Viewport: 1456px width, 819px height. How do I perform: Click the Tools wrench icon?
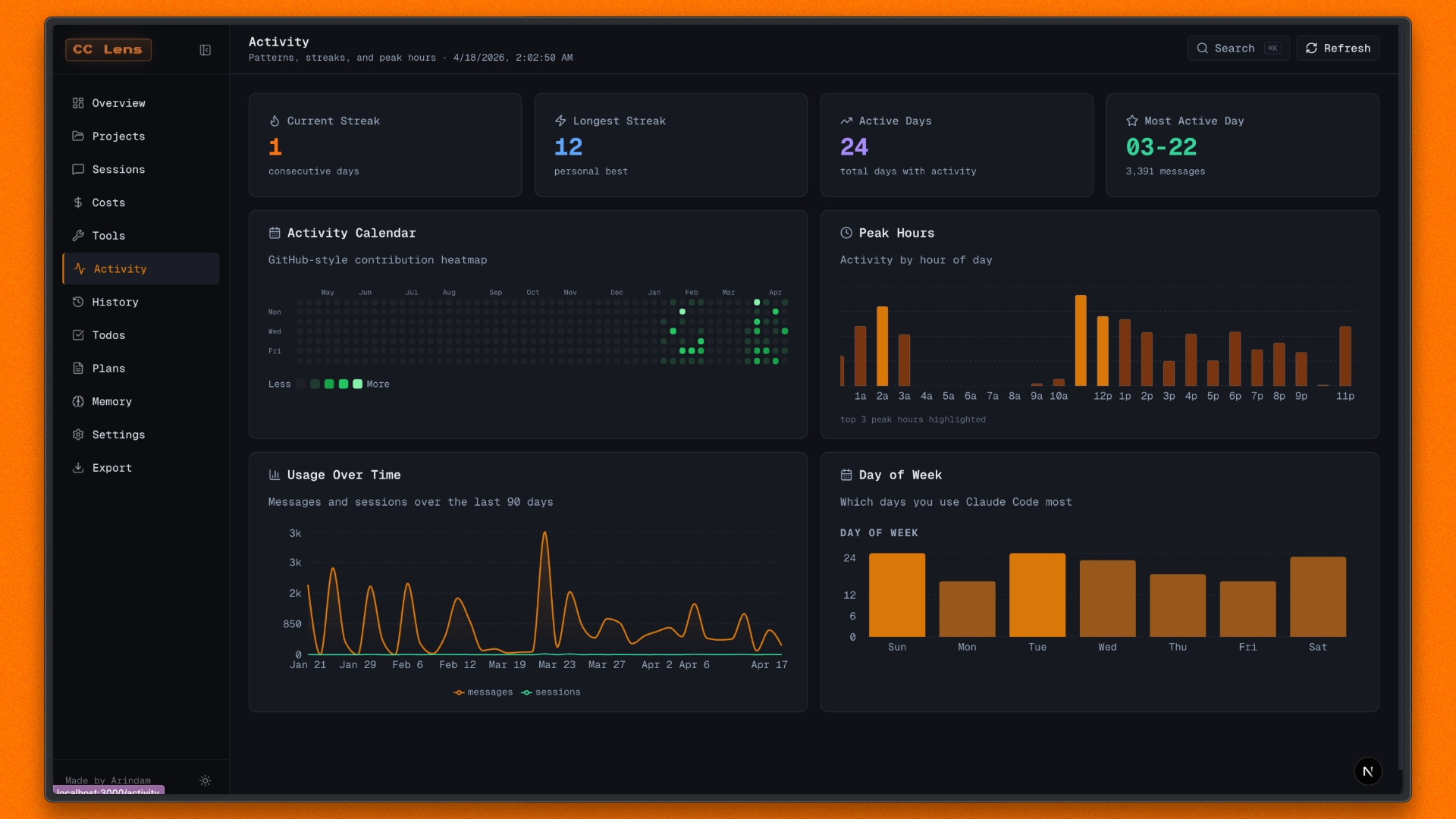78,236
